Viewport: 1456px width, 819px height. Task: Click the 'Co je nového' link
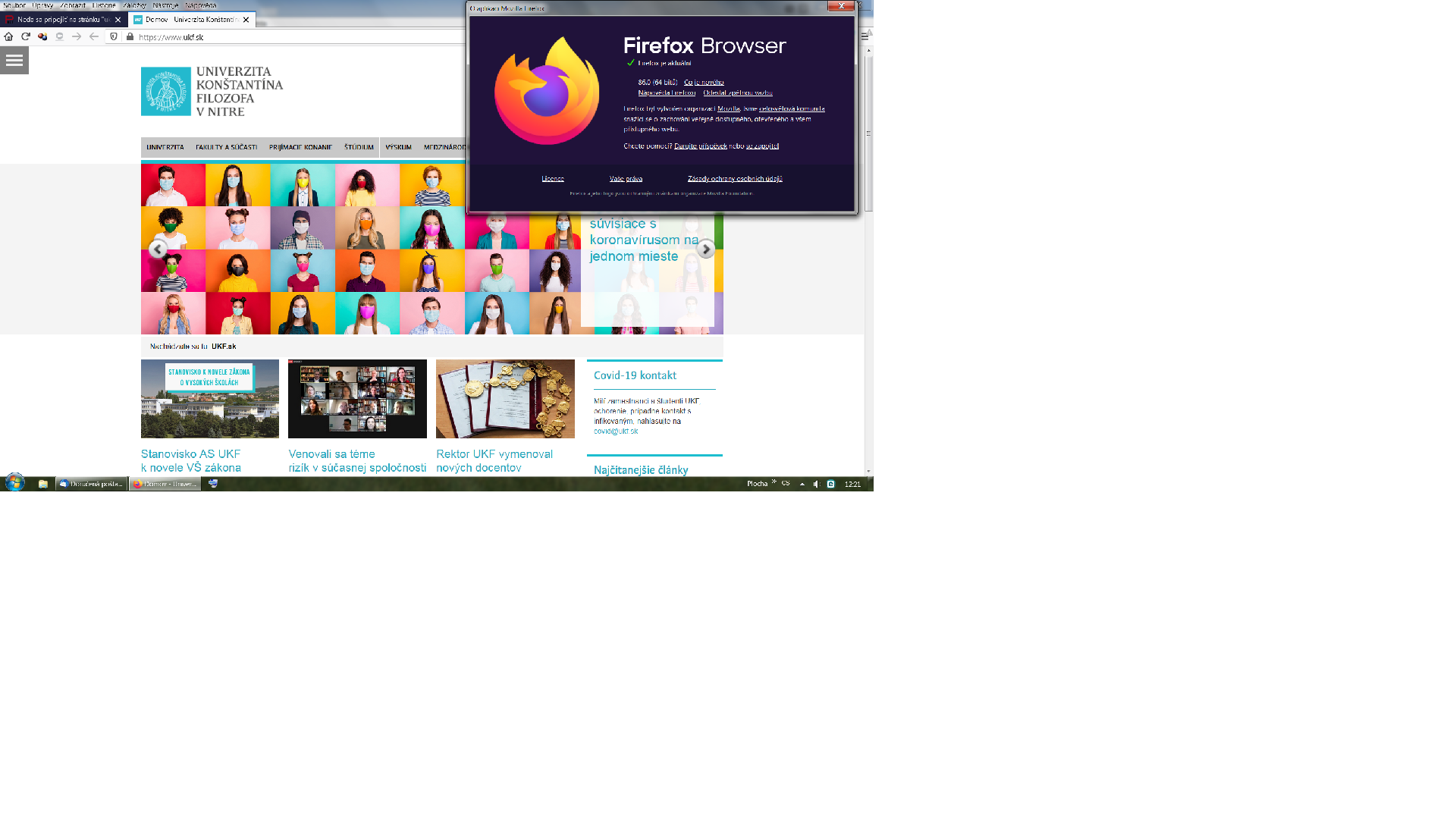click(x=704, y=82)
